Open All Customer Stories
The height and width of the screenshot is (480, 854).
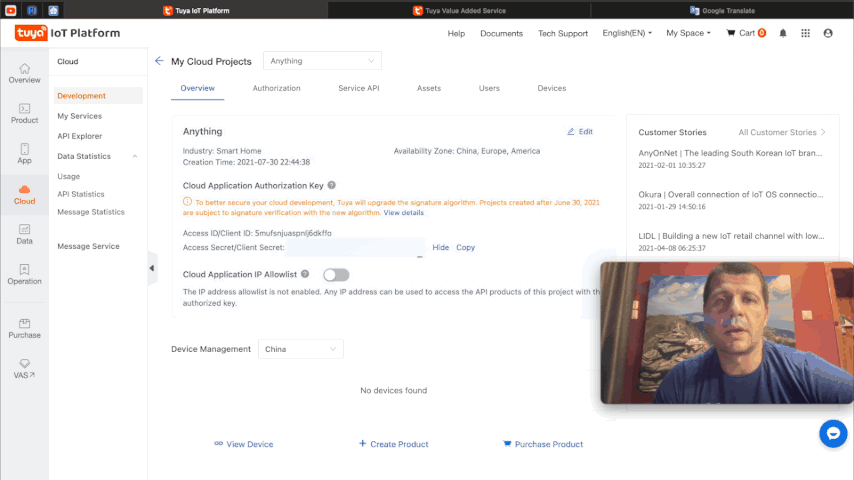tap(782, 132)
